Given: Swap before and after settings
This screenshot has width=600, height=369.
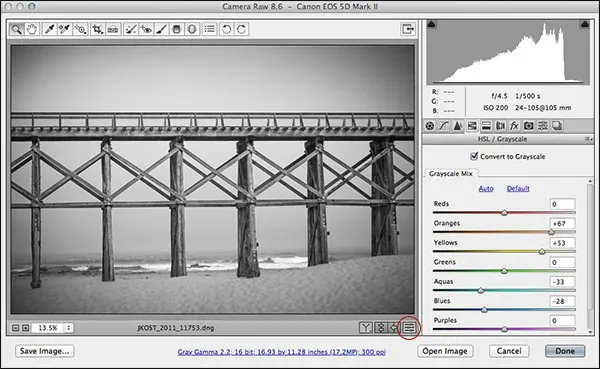Looking at the screenshot, I should point(380,328).
